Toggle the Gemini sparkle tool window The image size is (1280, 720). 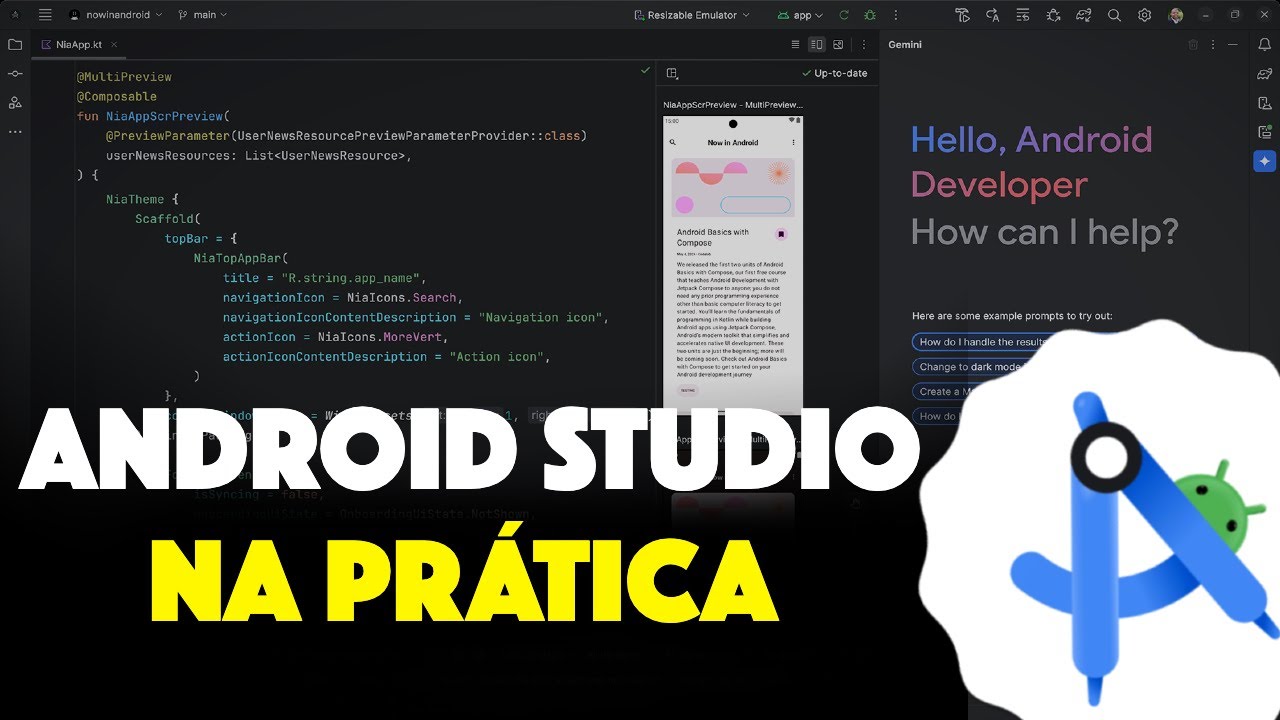click(x=1265, y=161)
